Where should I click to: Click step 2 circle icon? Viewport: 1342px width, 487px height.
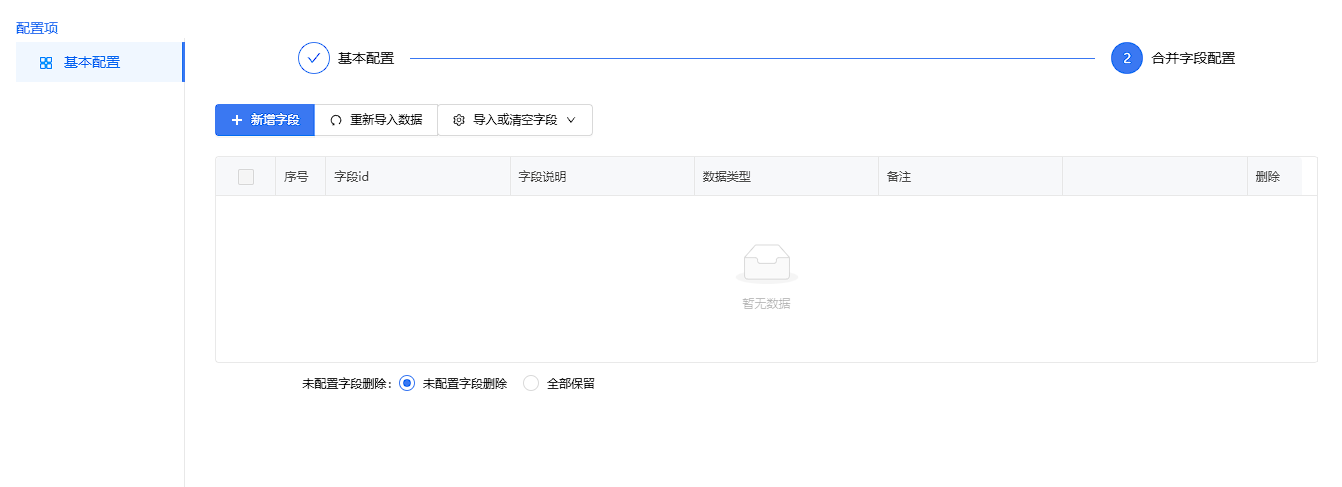tap(1127, 58)
